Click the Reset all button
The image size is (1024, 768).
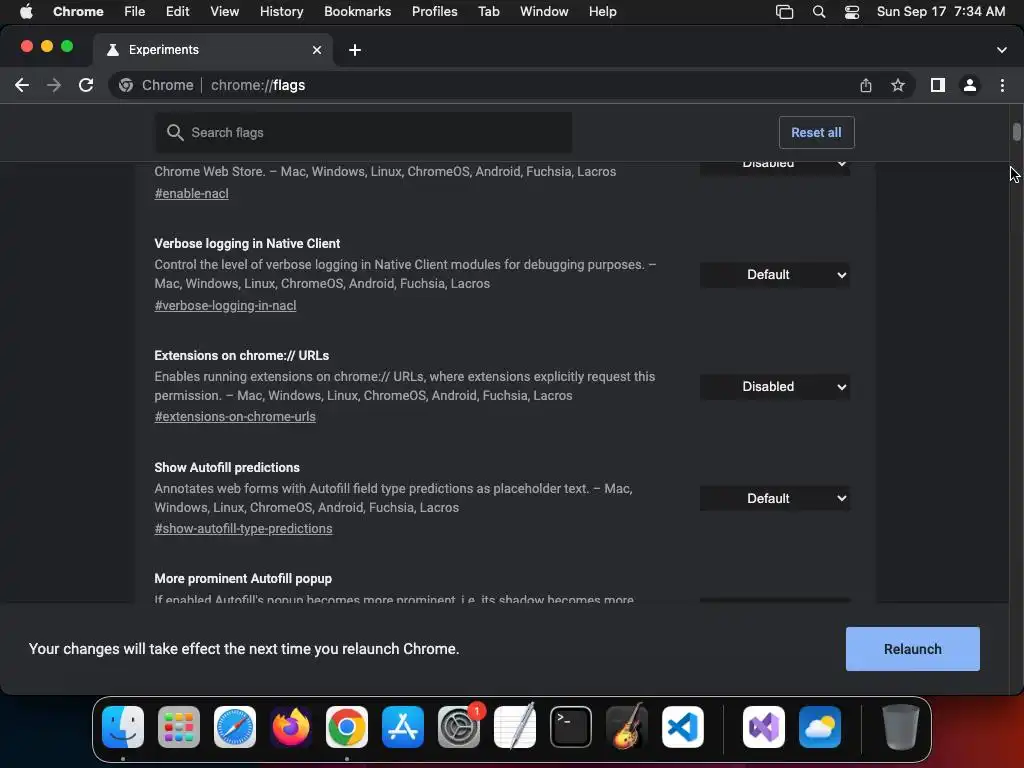(816, 133)
